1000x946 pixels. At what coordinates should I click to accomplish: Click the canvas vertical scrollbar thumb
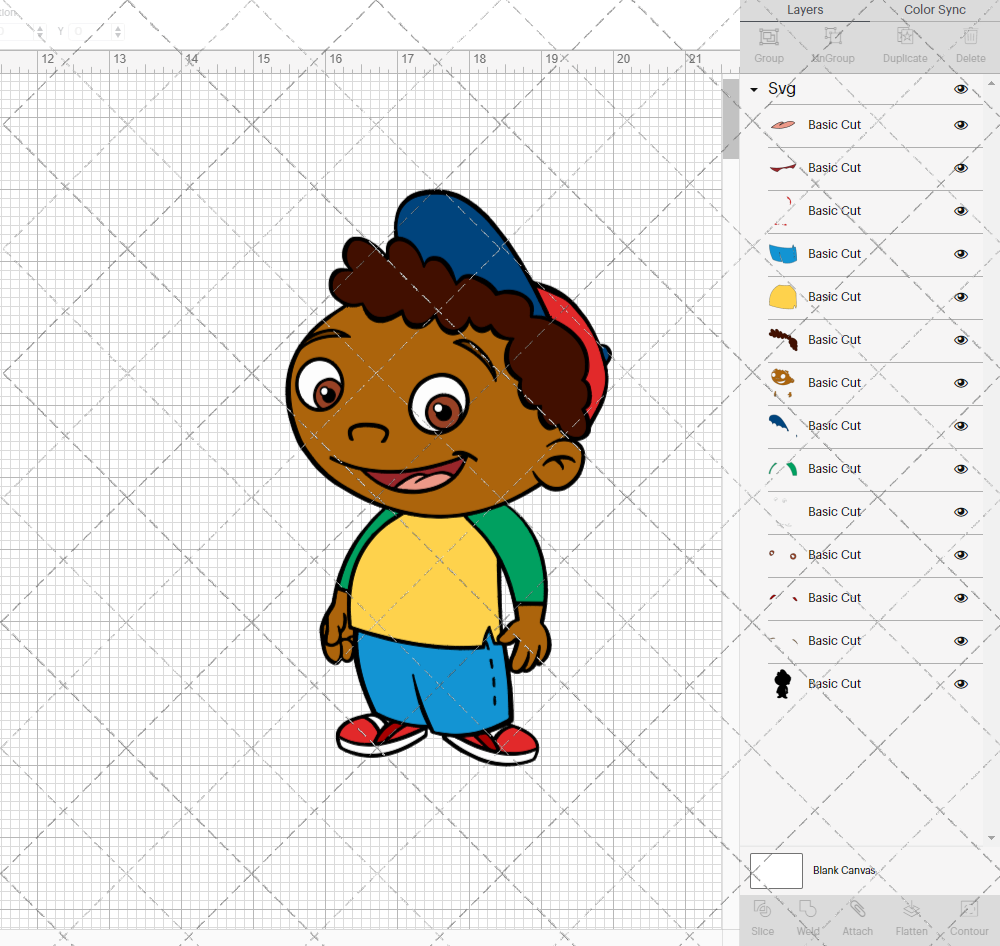[x=730, y=119]
